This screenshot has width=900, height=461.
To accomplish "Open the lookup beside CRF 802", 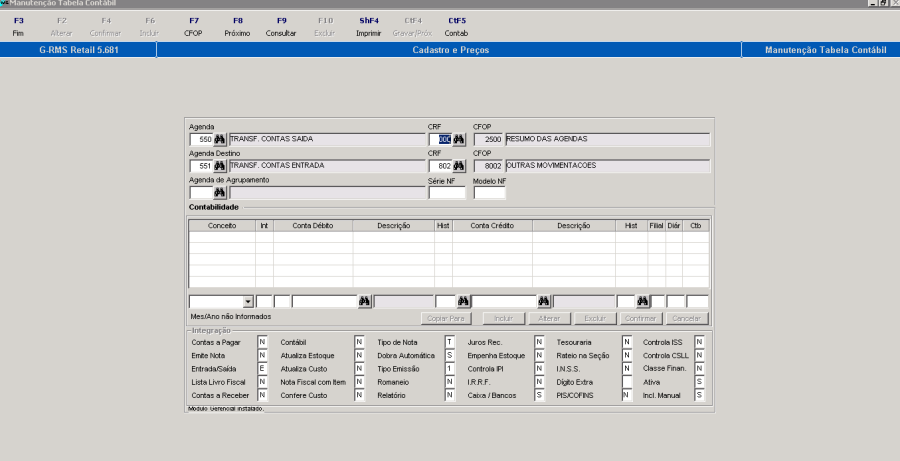I will tap(459, 166).
